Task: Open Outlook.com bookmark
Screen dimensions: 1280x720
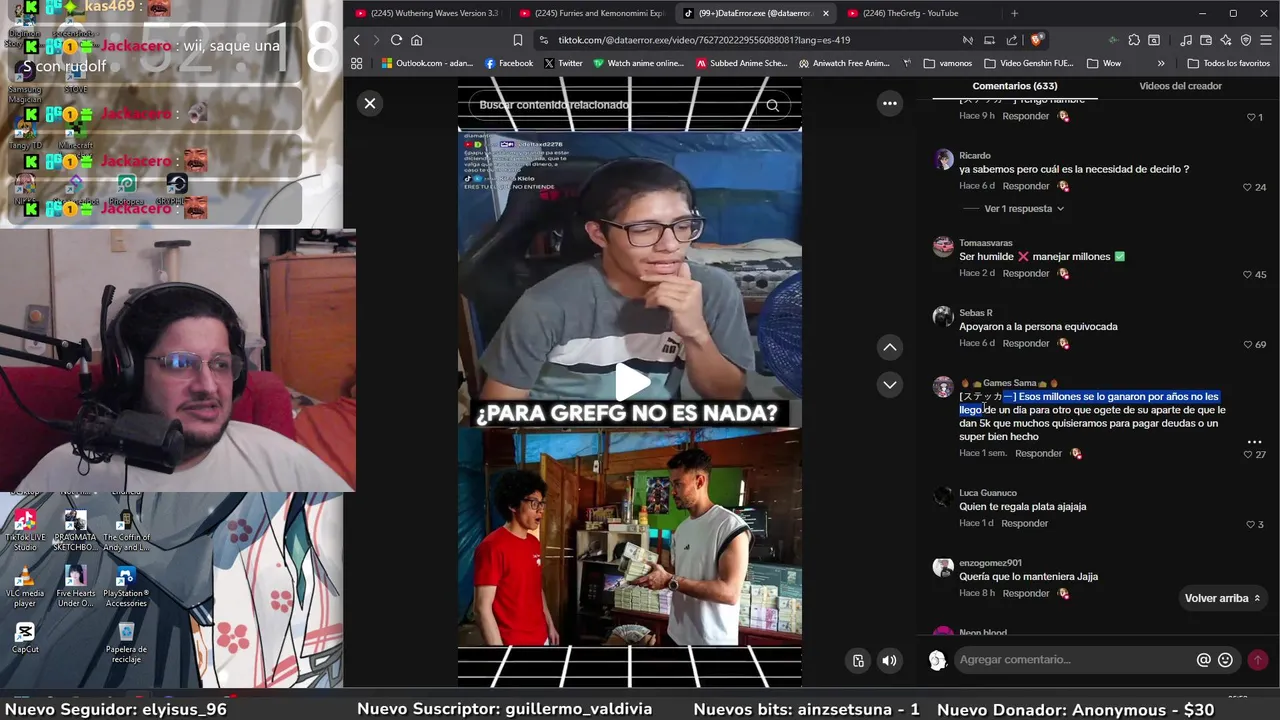Action: tap(427, 63)
